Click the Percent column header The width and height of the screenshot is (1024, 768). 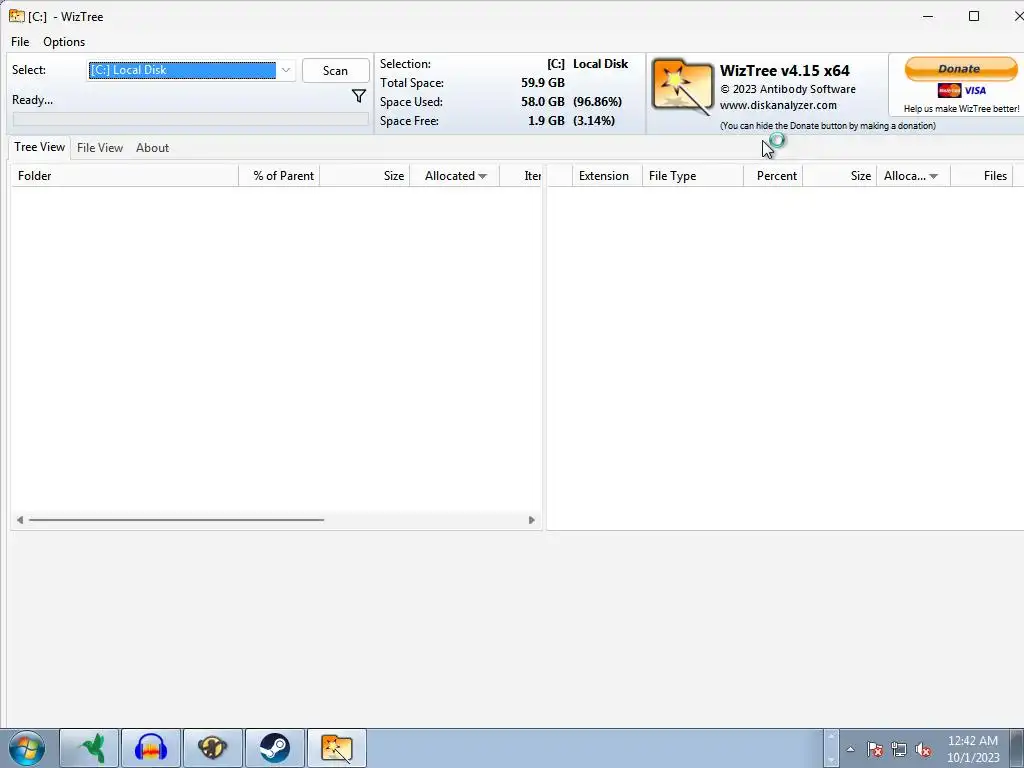774,176
